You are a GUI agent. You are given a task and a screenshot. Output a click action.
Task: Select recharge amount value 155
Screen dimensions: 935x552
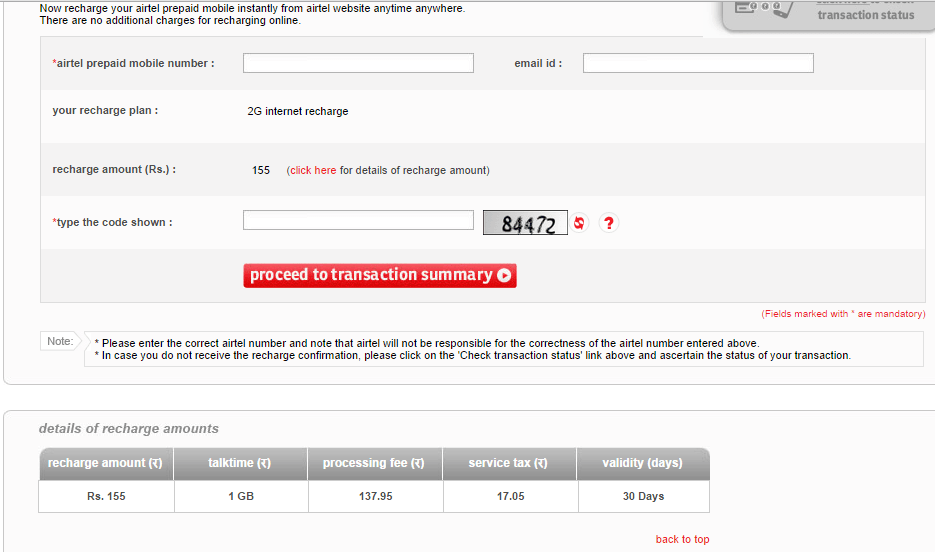click(x=261, y=170)
